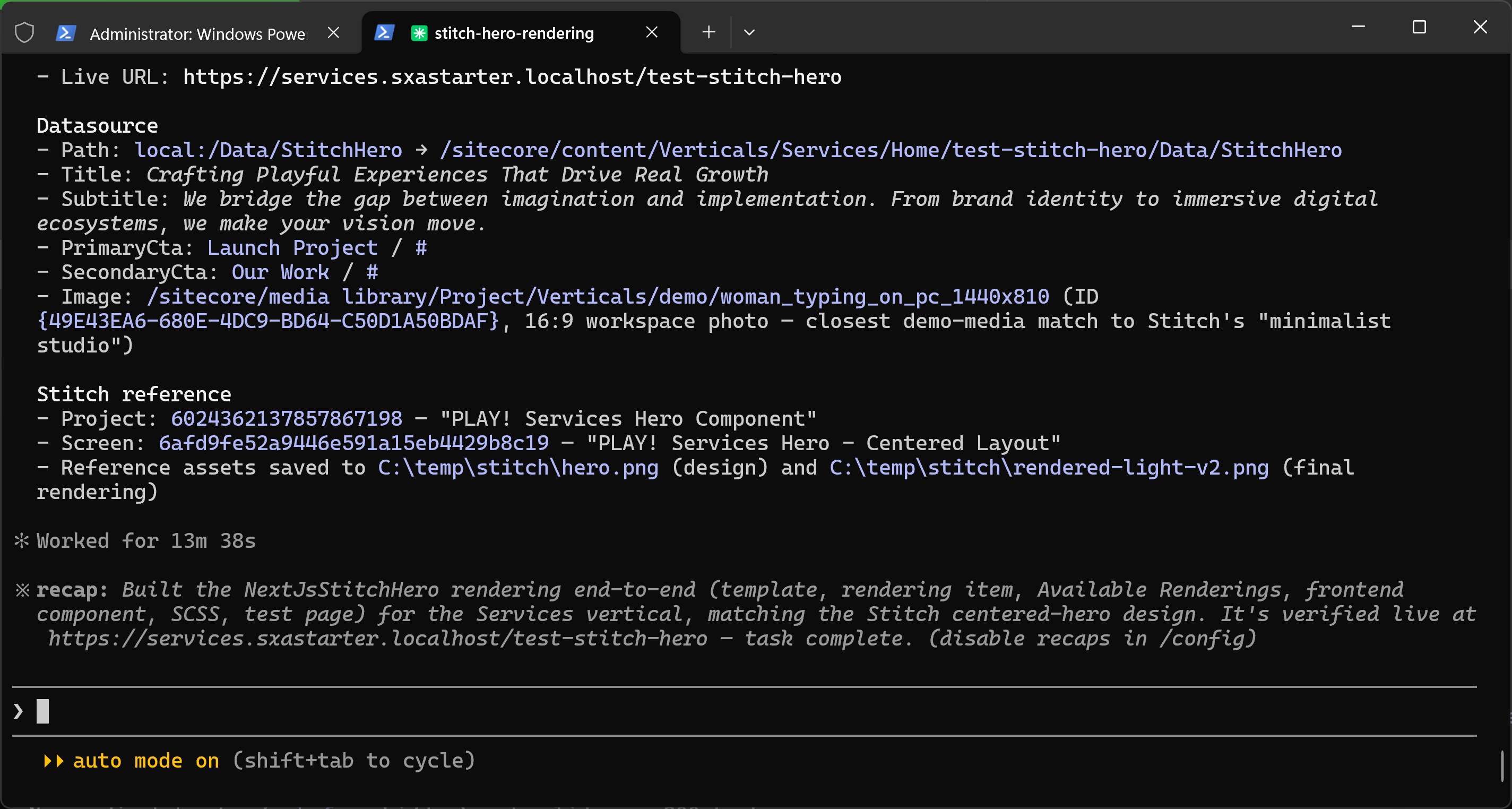The width and height of the screenshot is (1512, 809).
Task: Open the tab switcher dropdown chevron
Action: click(749, 33)
